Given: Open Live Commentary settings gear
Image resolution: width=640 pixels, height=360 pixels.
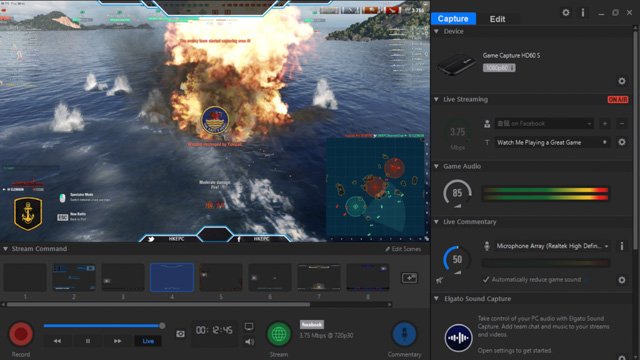Looking at the screenshot, I should point(622,280).
